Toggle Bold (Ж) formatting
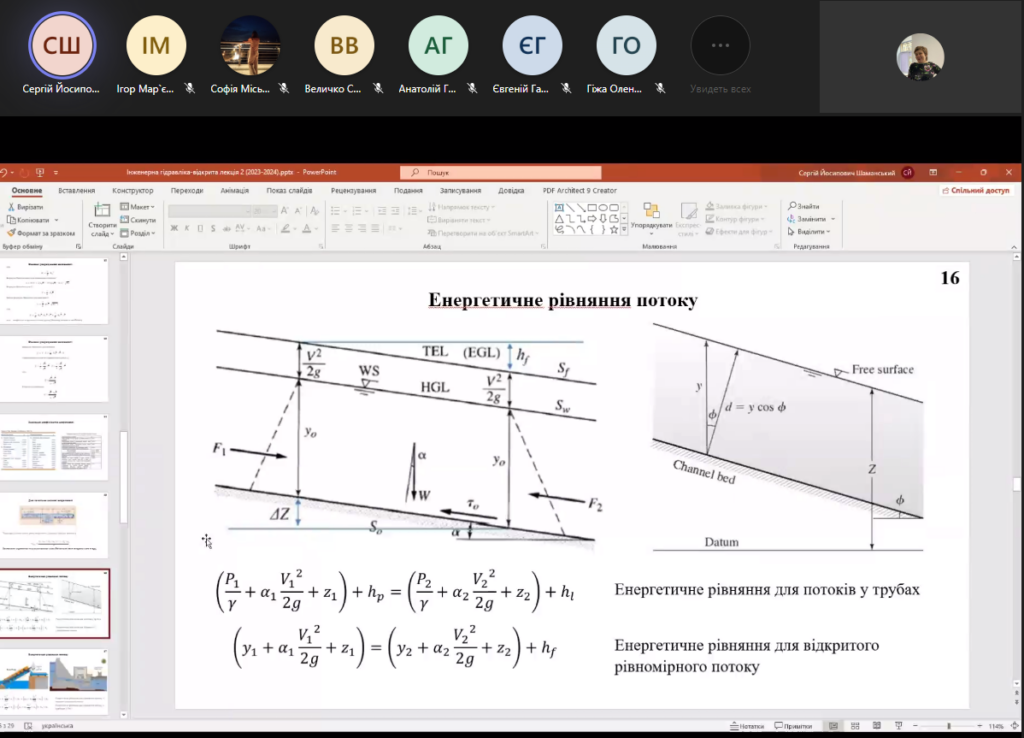 [174, 229]
